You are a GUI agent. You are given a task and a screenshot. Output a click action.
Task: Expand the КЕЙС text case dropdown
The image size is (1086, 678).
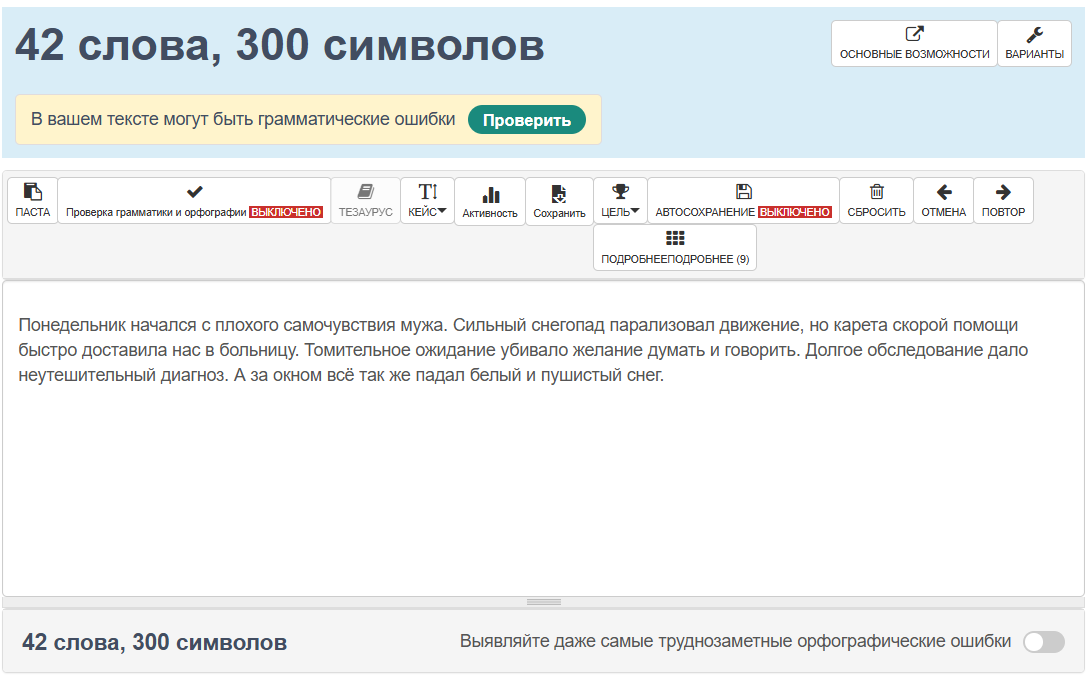[427, 201]
